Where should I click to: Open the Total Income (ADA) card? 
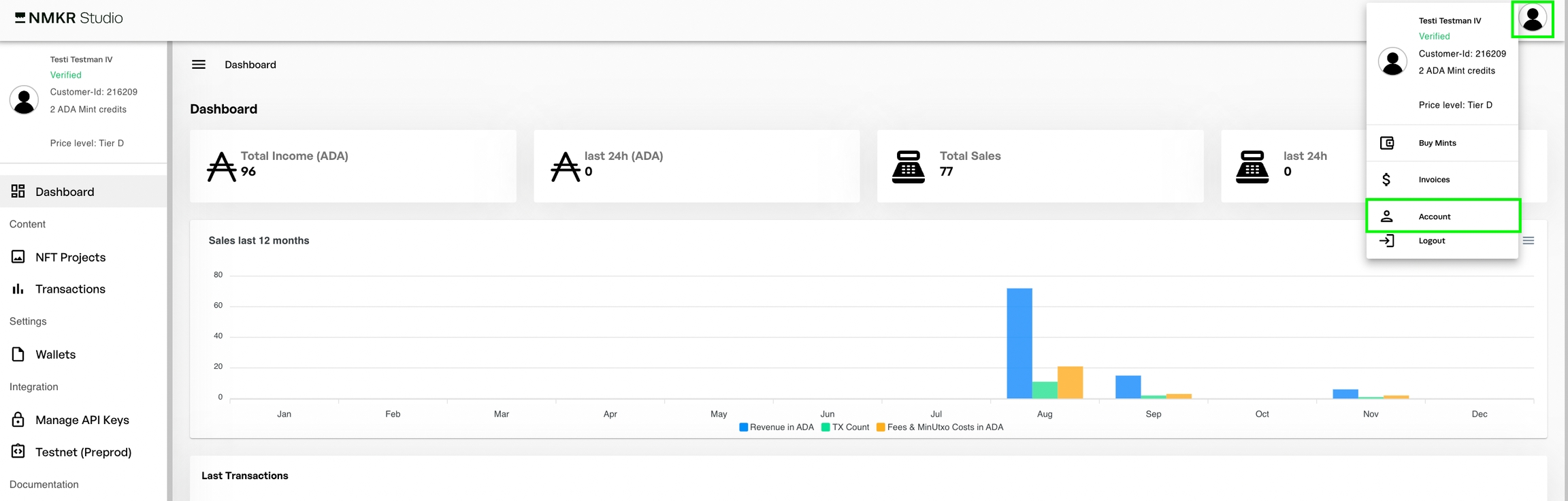[x=353, y=166]
